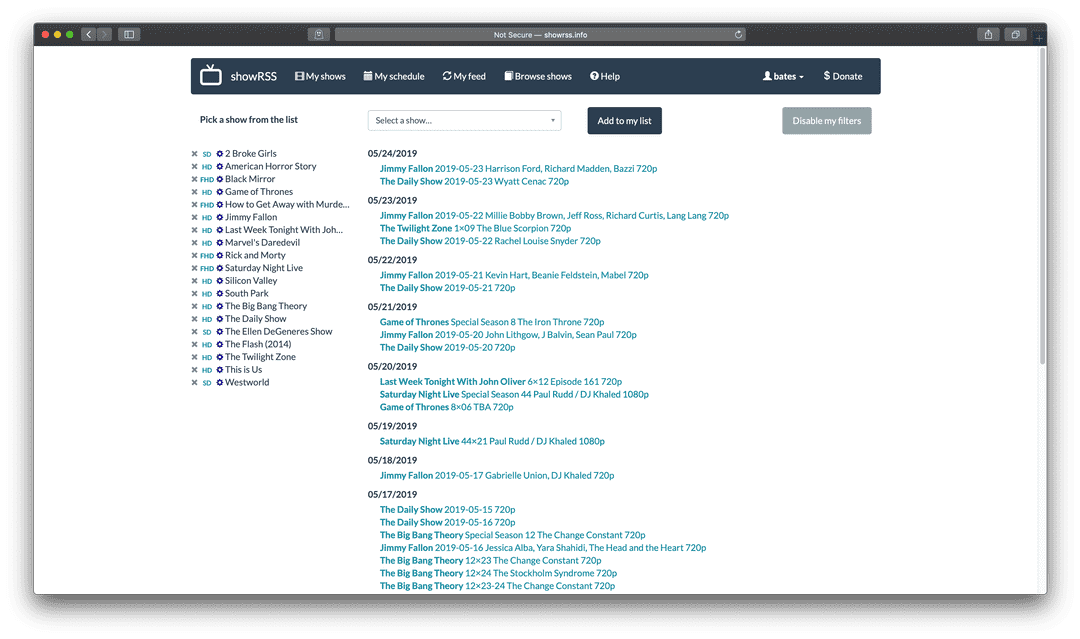Click Safari new tab plus icon
Screen dimensions: 1080x639
coord(1039,38)
